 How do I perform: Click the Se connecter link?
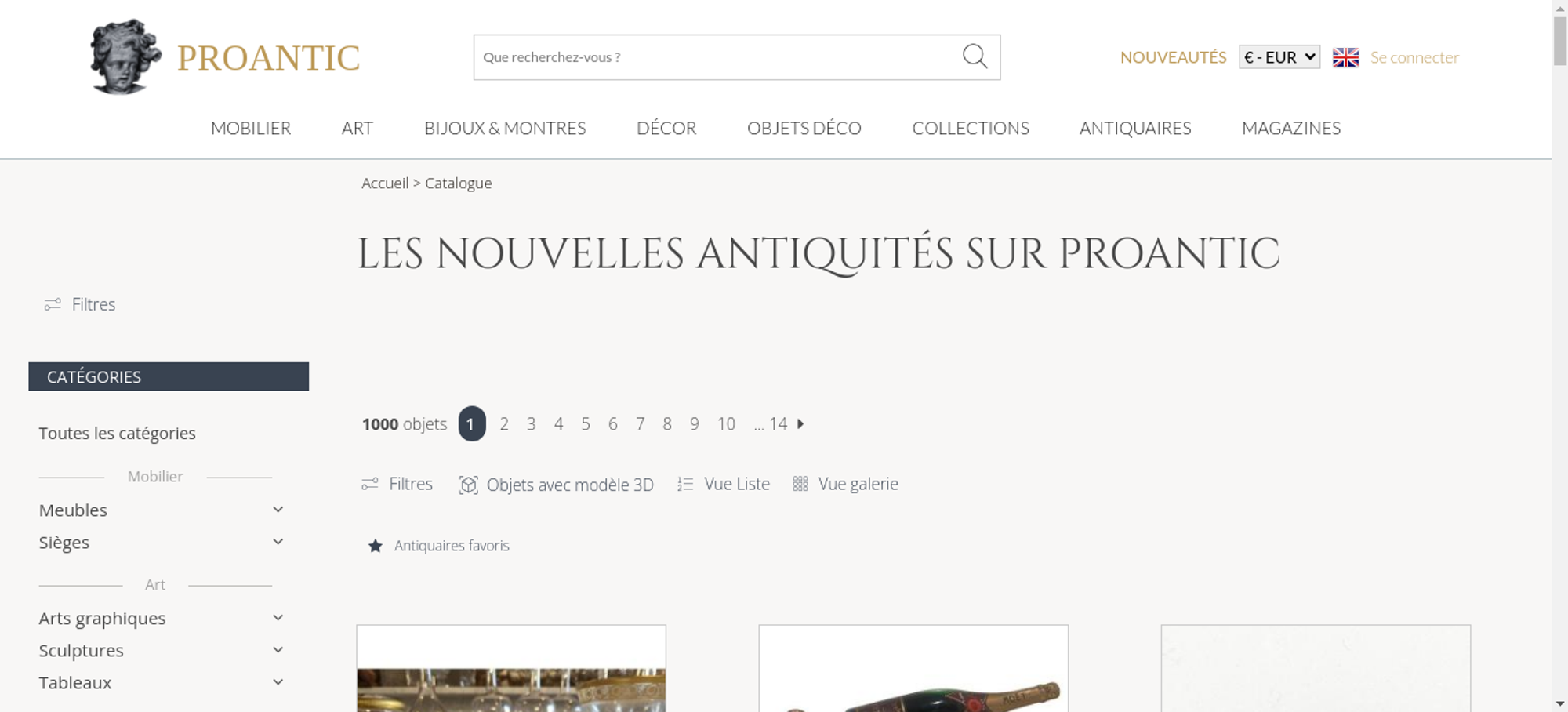pyautogui.click(x=1414, y=57)
